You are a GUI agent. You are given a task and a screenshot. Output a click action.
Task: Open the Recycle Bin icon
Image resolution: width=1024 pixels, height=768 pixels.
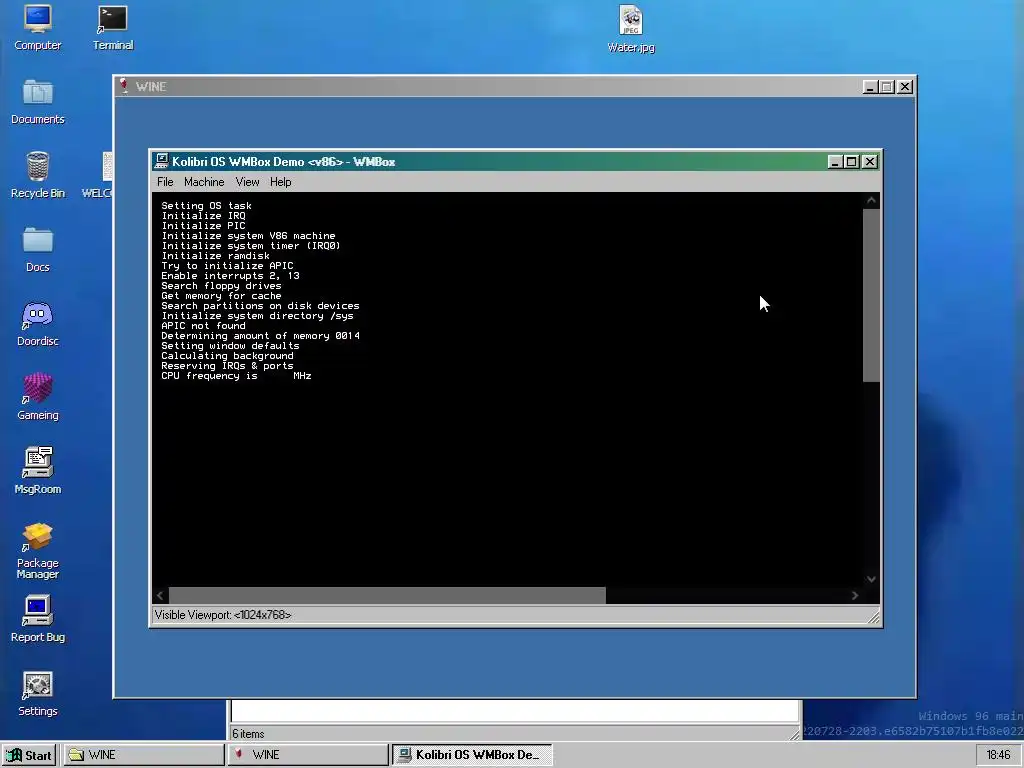pyautogui.click(x=38, y=175)
